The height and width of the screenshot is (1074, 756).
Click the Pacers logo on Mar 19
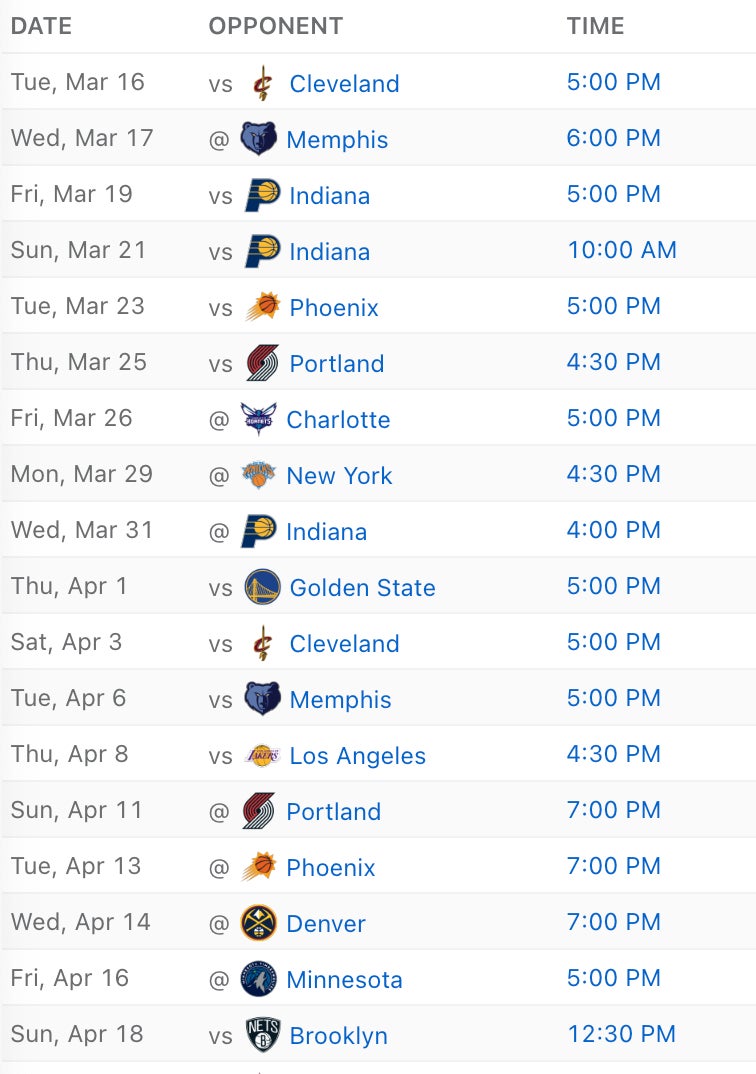[x=263, y=195]
